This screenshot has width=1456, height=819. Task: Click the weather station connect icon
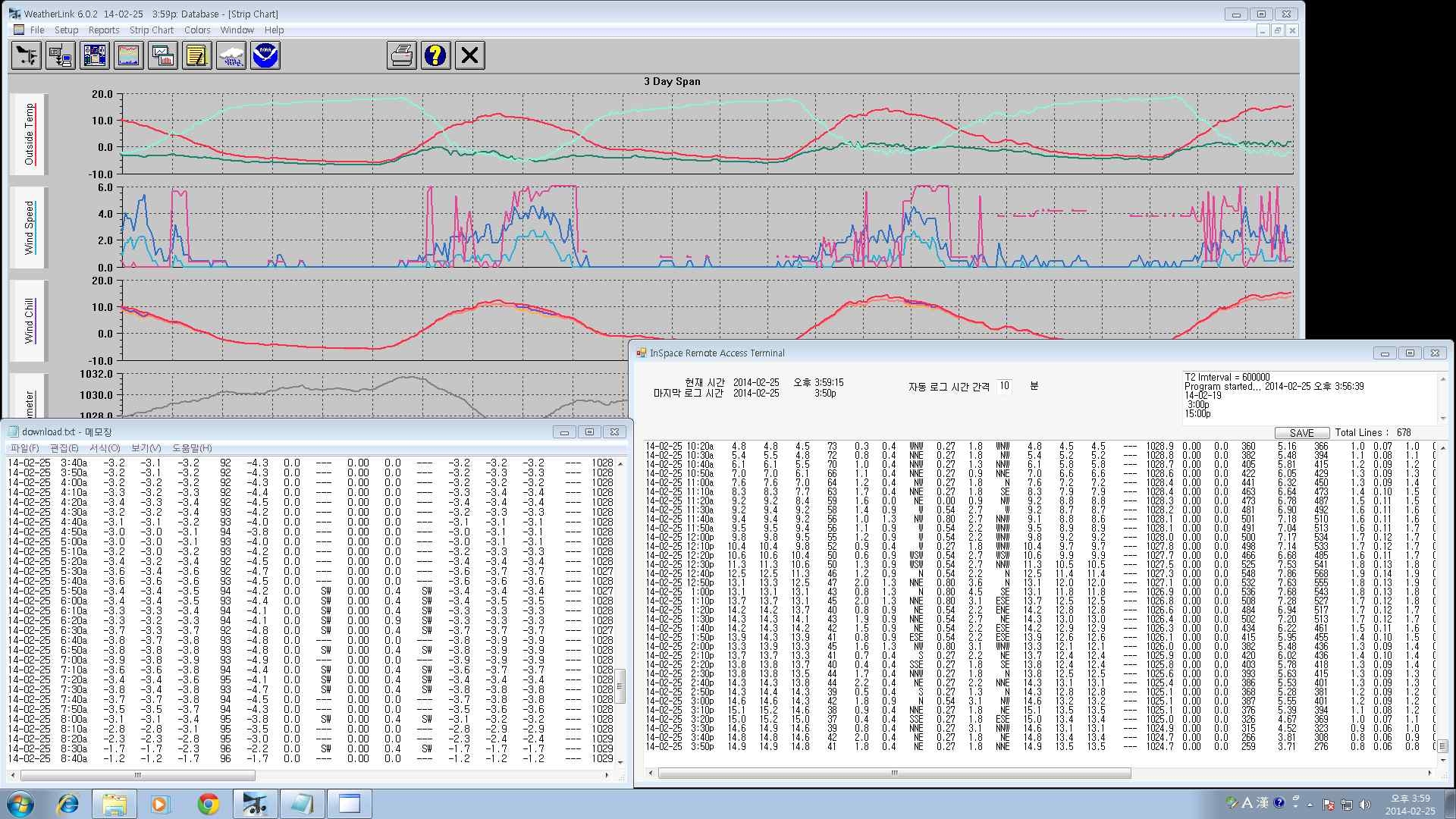point(61,55)
